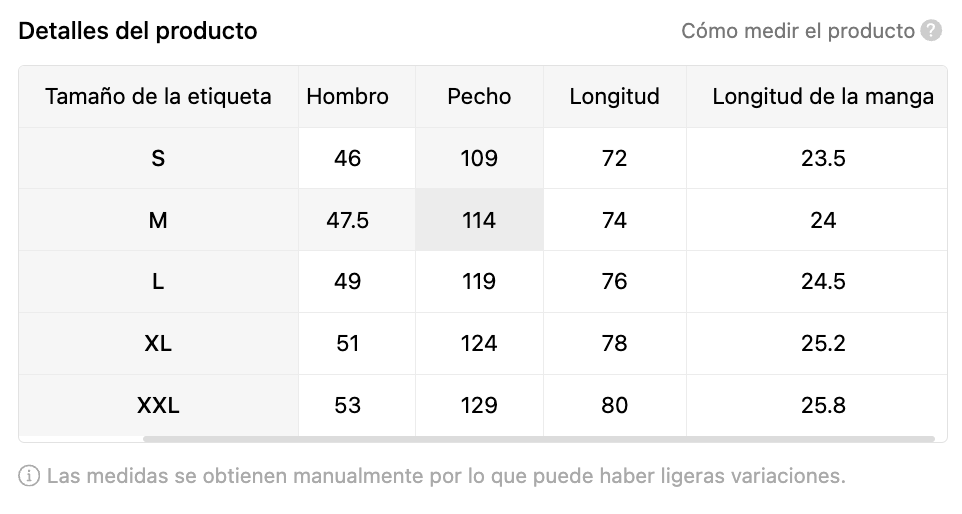Click the "Longitud de la manga" header
This screenshot has height=514, width=962.
coord(822,97)
